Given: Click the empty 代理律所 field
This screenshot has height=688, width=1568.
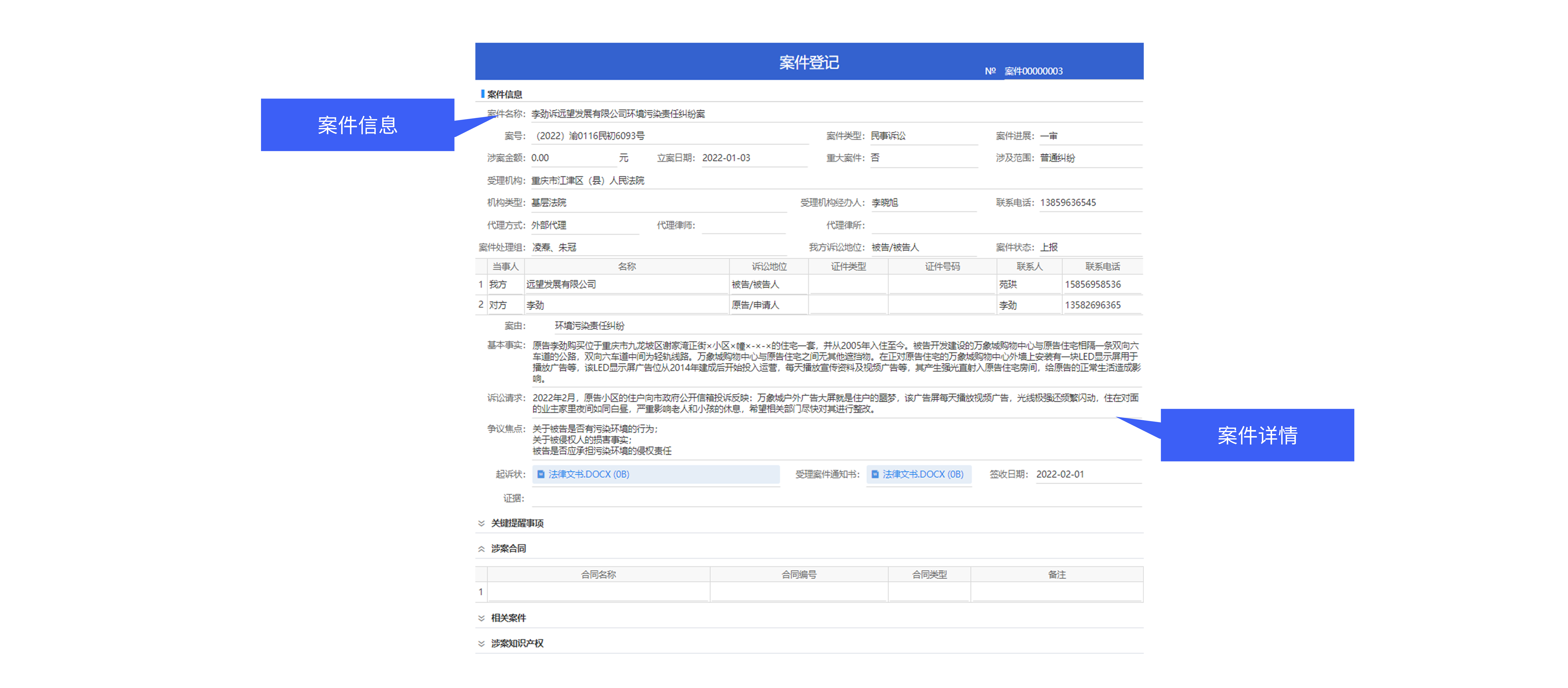Looking at the screenshot, I should tap(1006, 225).
